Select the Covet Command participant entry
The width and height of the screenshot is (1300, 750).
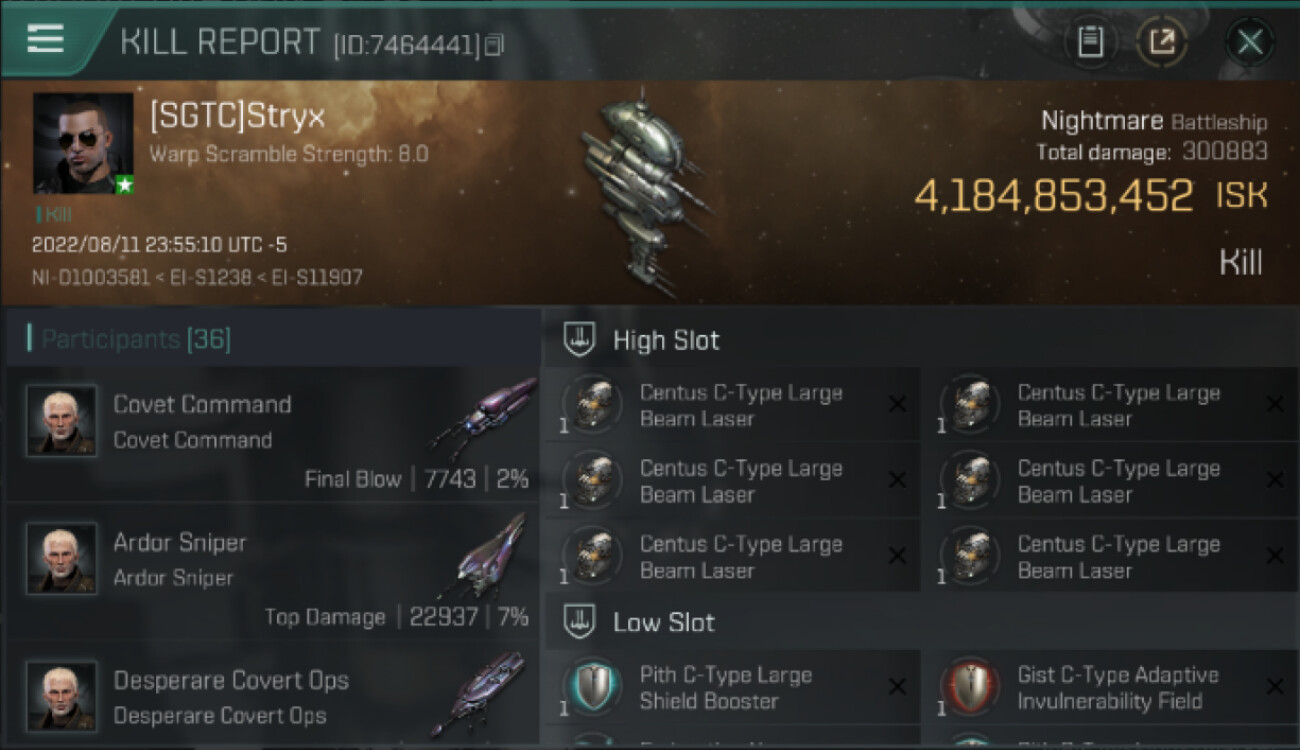[272, 434]
